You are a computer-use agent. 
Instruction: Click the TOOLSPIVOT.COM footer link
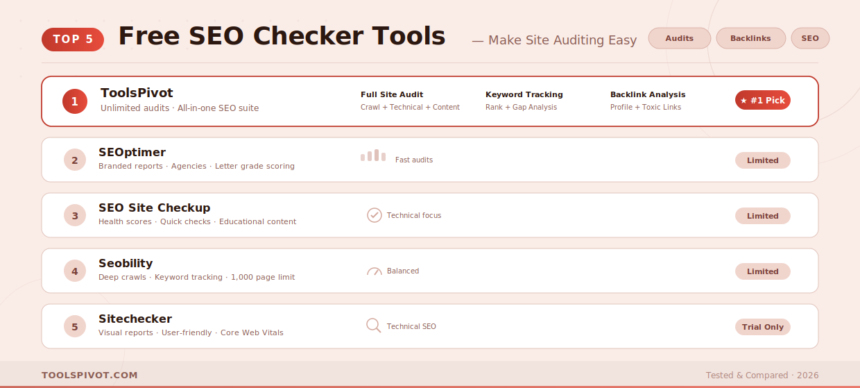89,375
